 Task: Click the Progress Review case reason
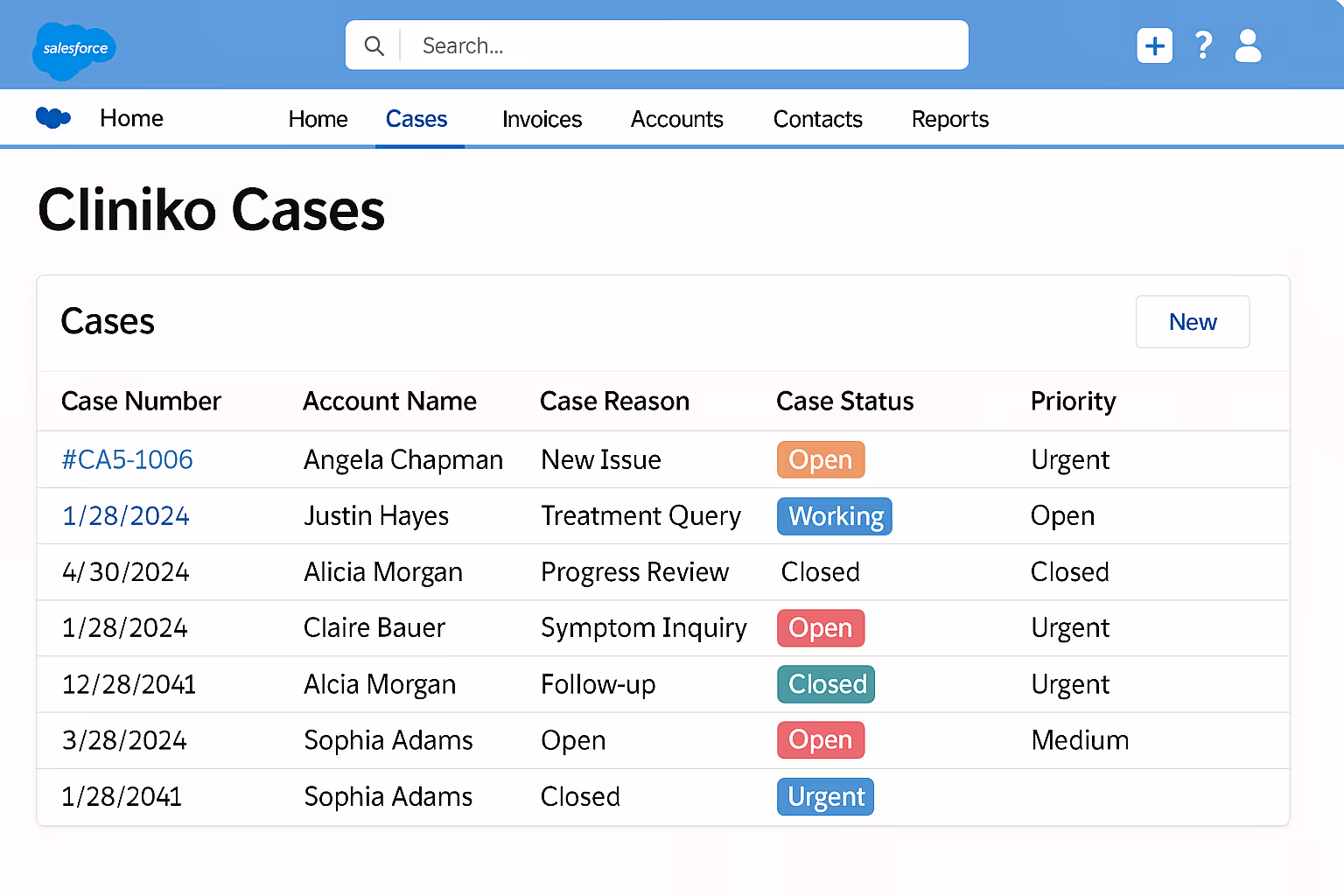click(634, 572)
